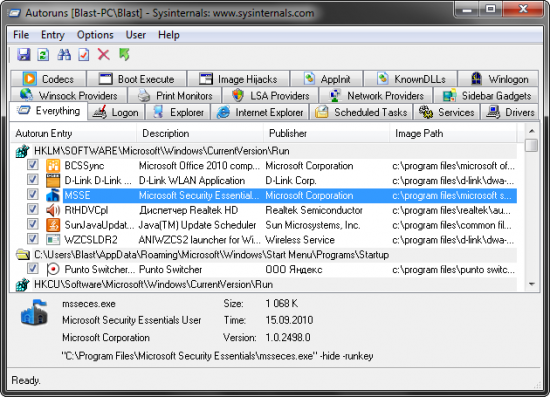This screenshot has width=550, height=397.
Task: Click the Autoruns title bar app icon
Action: pos(14,13)
